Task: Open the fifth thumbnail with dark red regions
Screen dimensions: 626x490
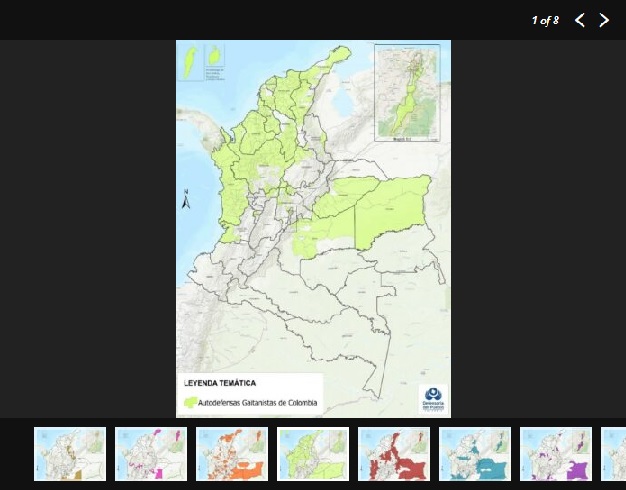Action: [x=394, y=454]
